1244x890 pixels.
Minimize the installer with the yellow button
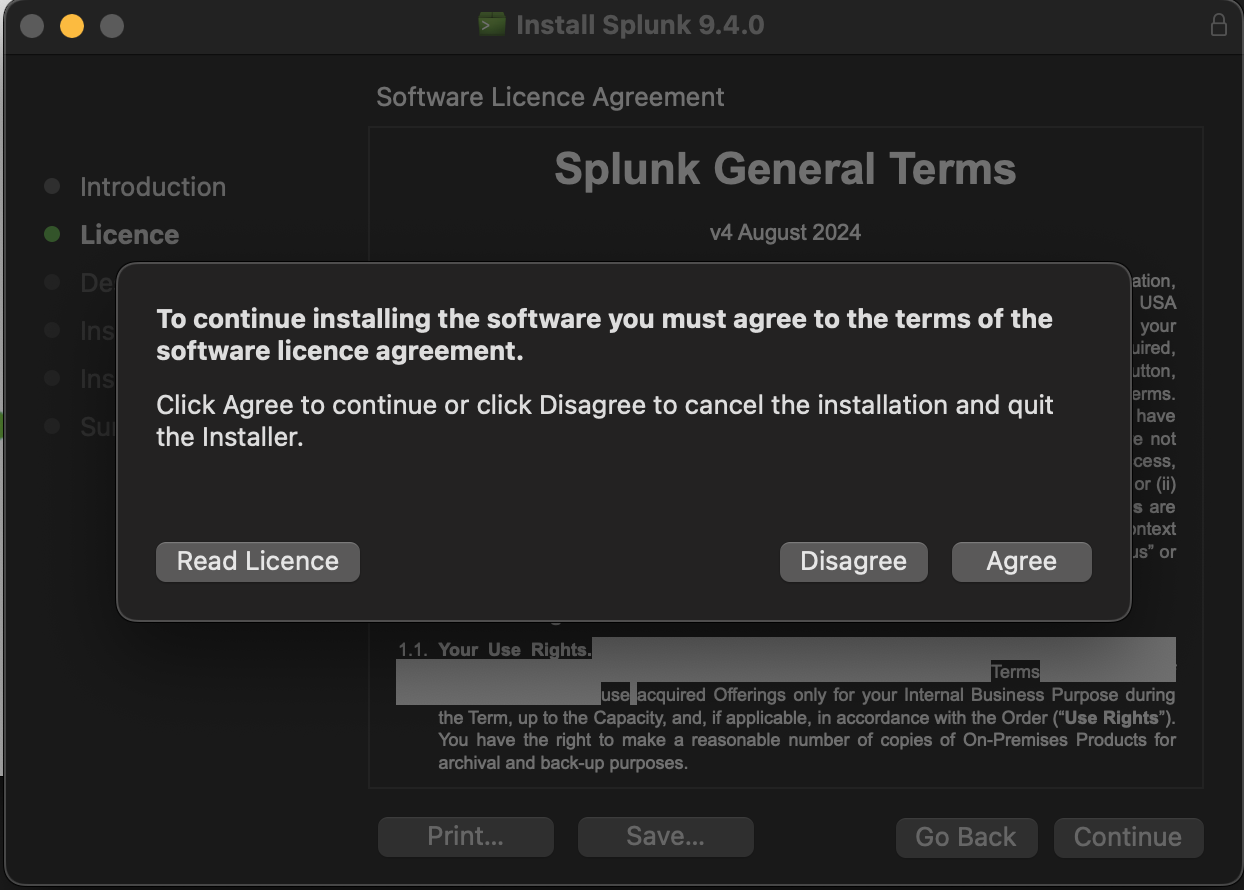click(72, 26)
